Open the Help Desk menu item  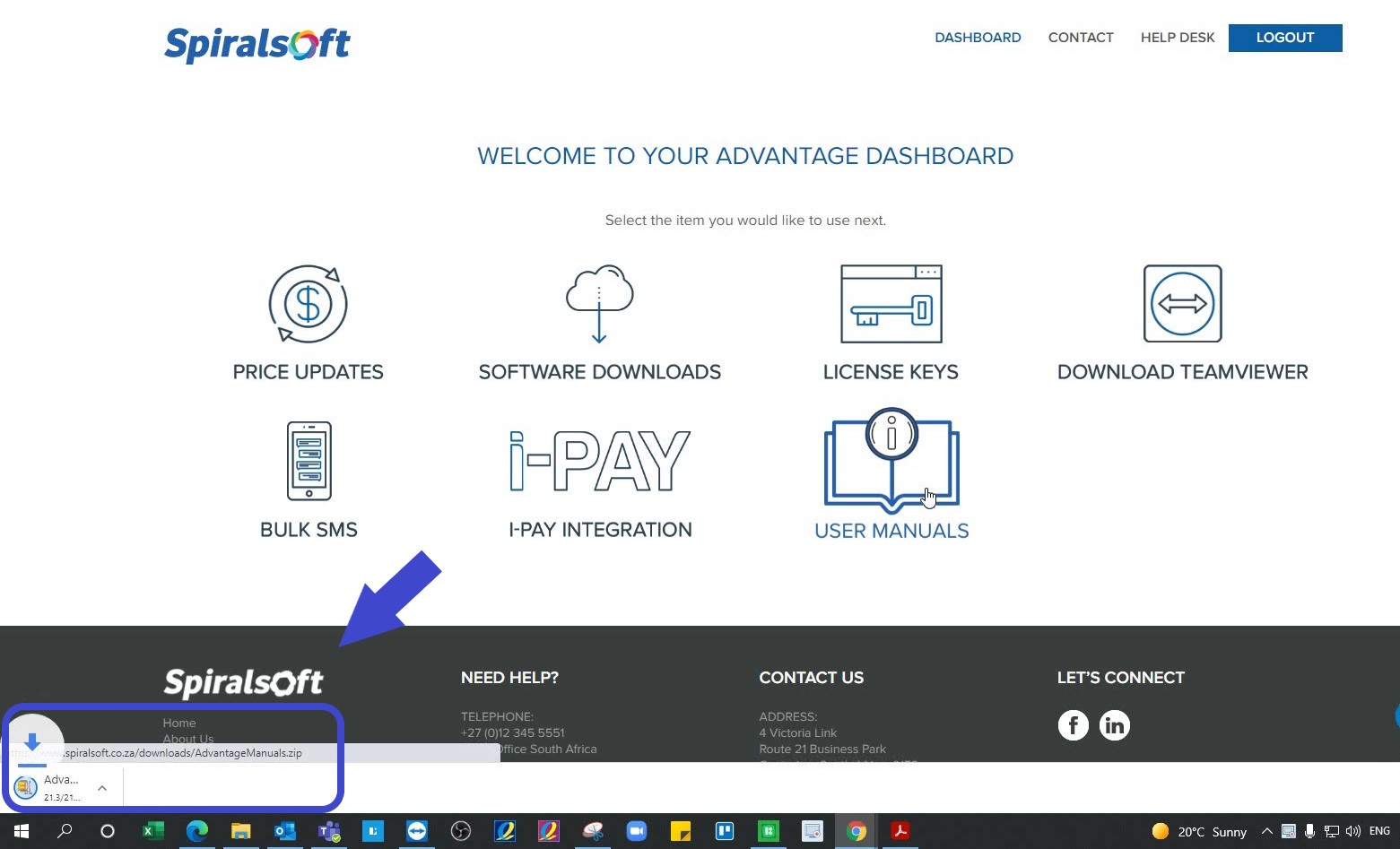click(1178, 38)
